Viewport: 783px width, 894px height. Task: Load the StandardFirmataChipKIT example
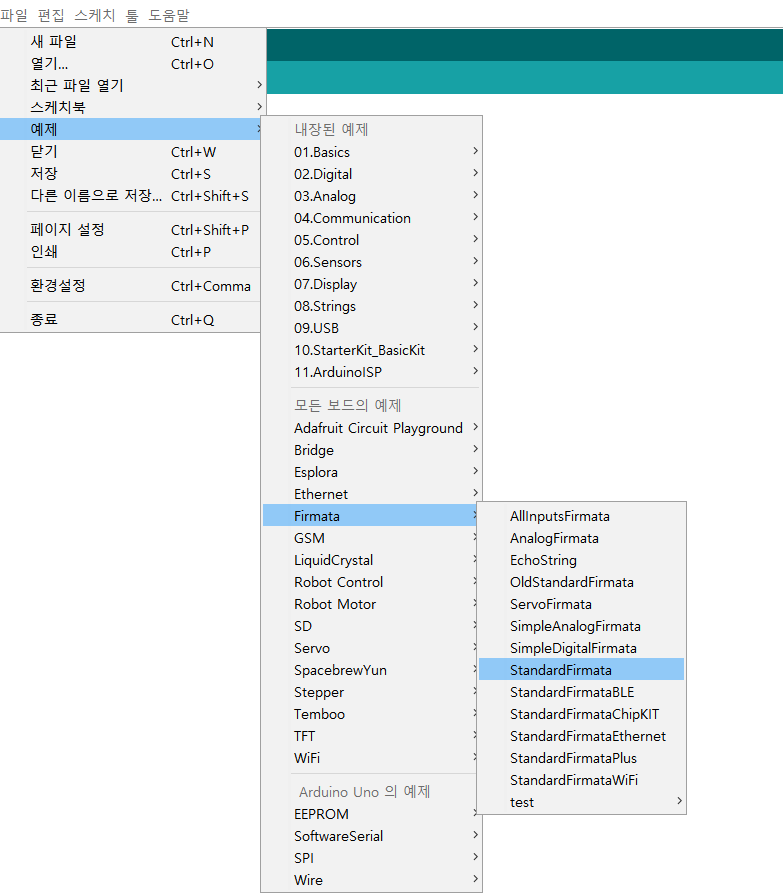pos(581,714)
